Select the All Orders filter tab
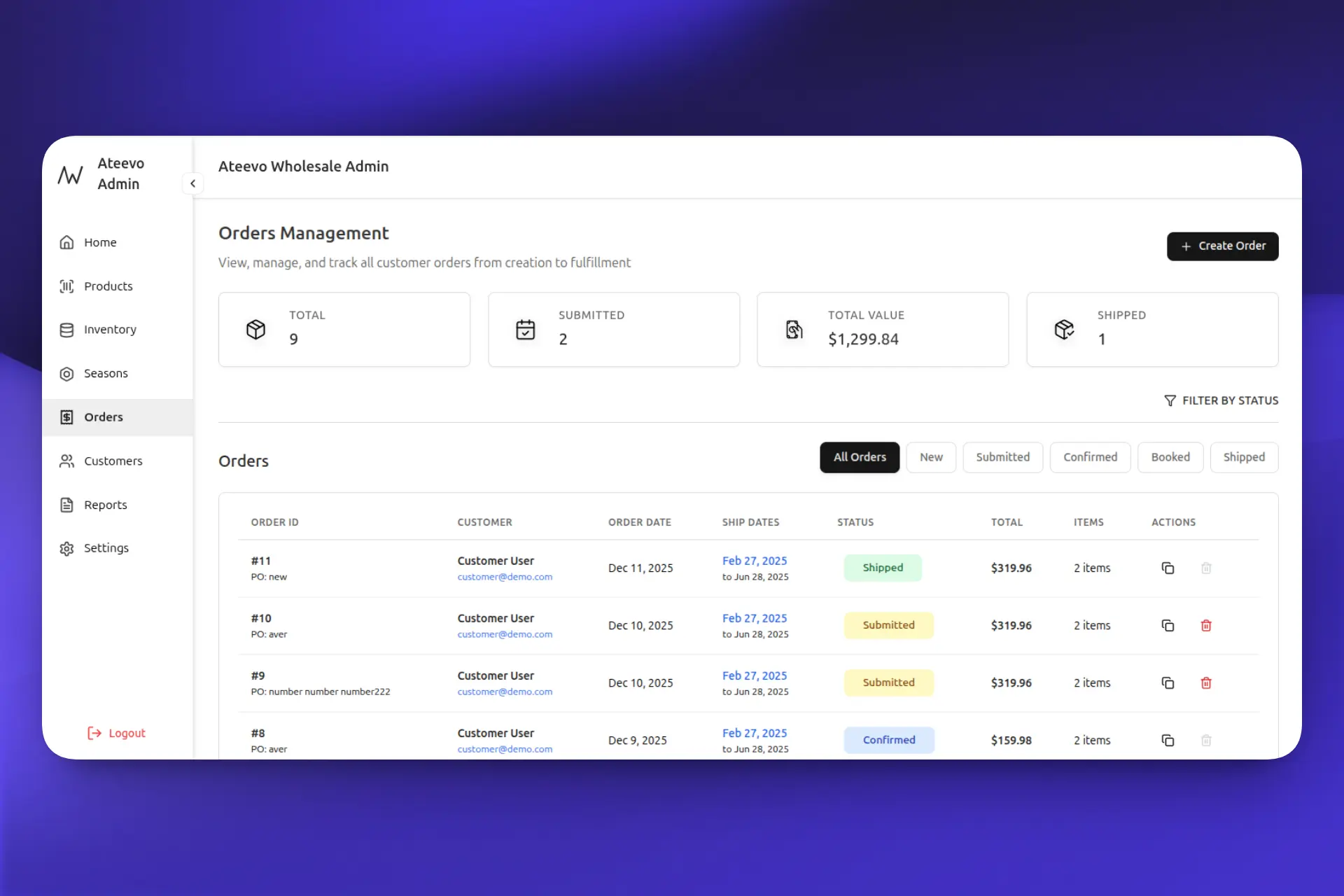This screenshot has width=1344, height=896. pyautogui.click(x=860, y=457)
